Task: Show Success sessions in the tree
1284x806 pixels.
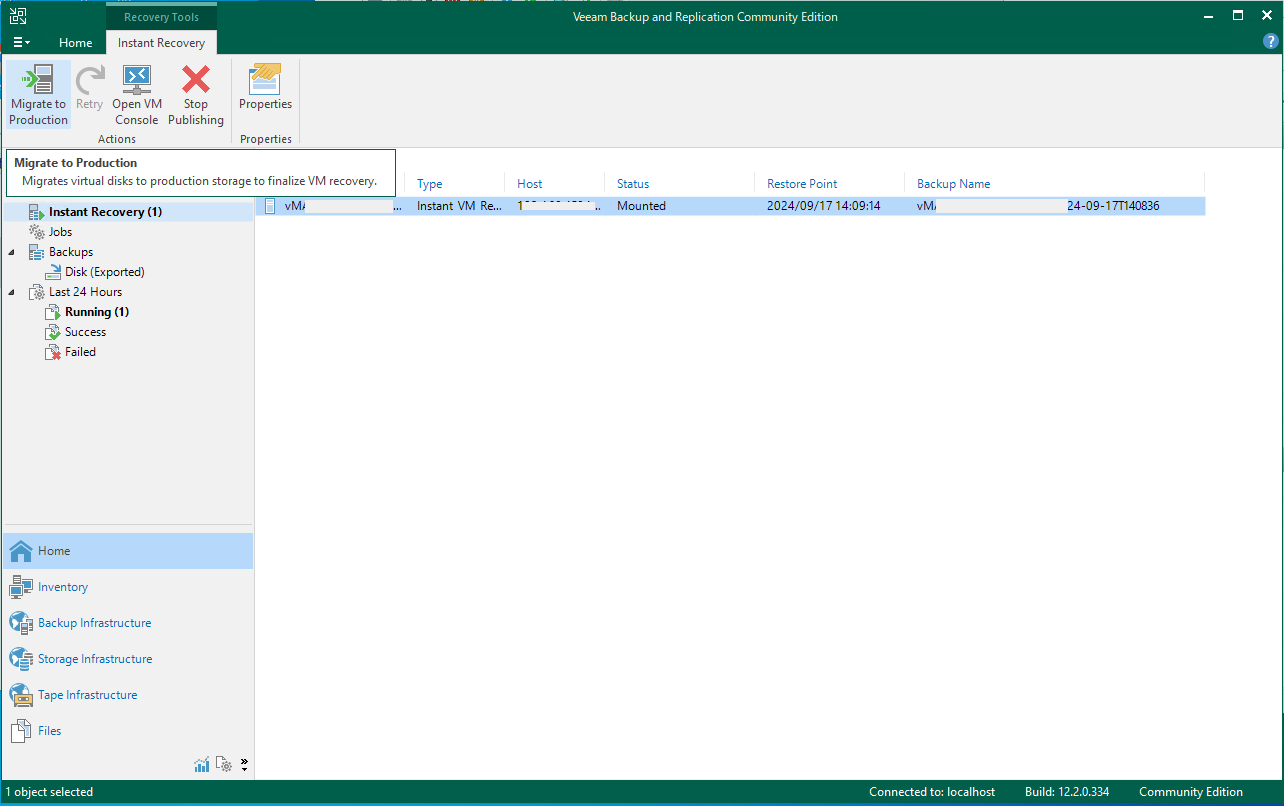Action: click(85, 332)
